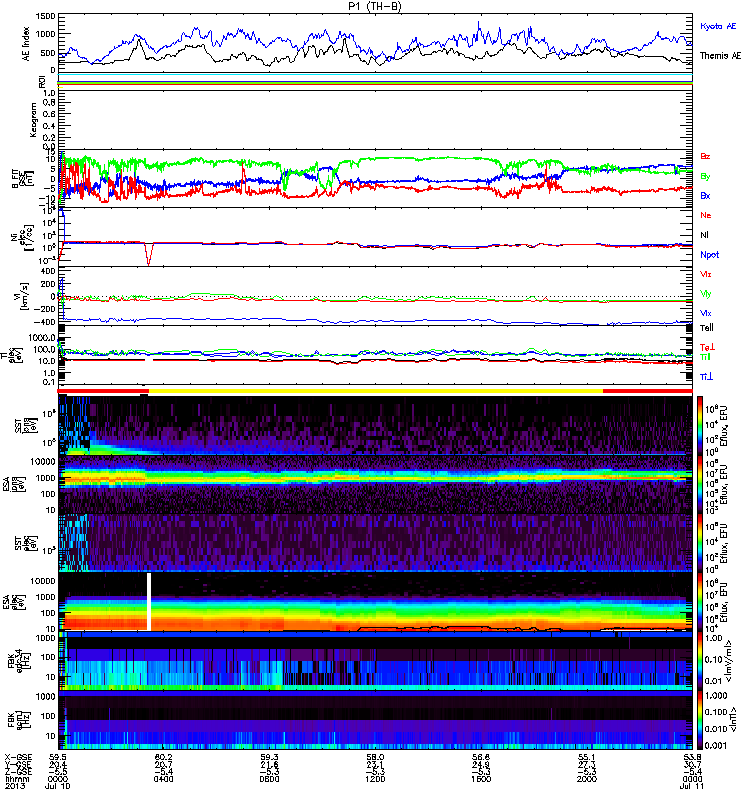Click the "1200" time tick label
This screenshot has width=750, height=800.
[x=375, y=779]
